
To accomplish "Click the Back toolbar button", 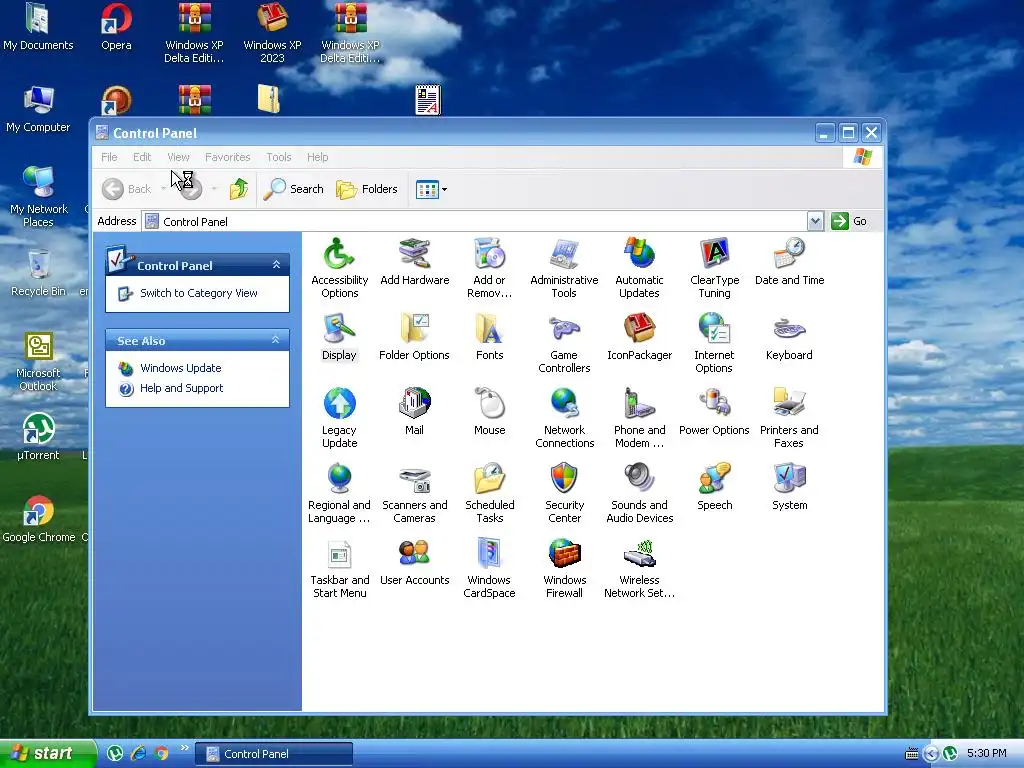I will click(127, 189).
